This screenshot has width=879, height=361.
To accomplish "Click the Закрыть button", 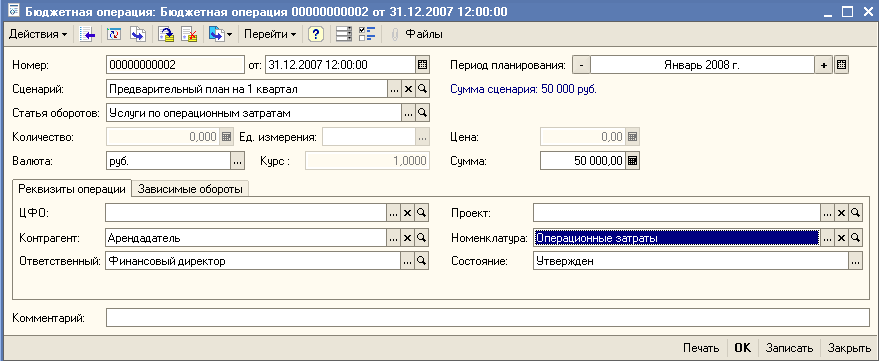I will tap(849, 348).
